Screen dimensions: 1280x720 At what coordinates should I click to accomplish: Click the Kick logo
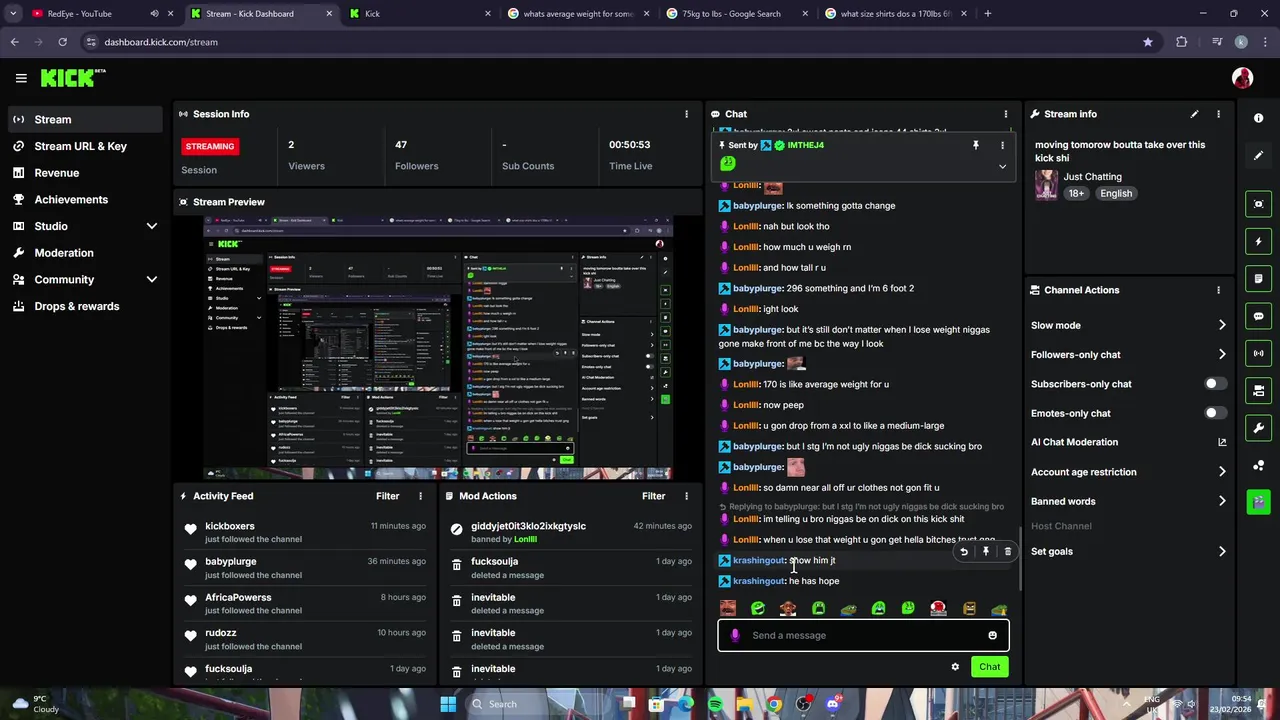(73, 78)
